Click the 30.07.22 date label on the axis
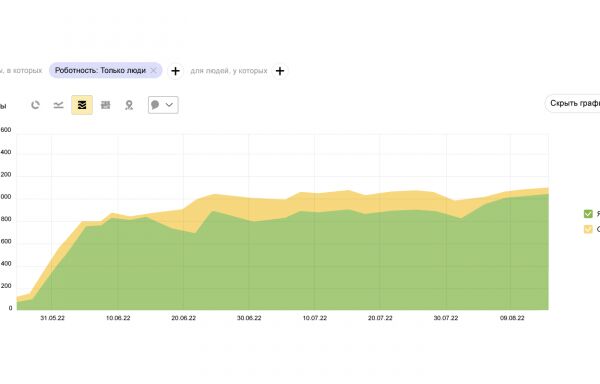 pos(446,318)
